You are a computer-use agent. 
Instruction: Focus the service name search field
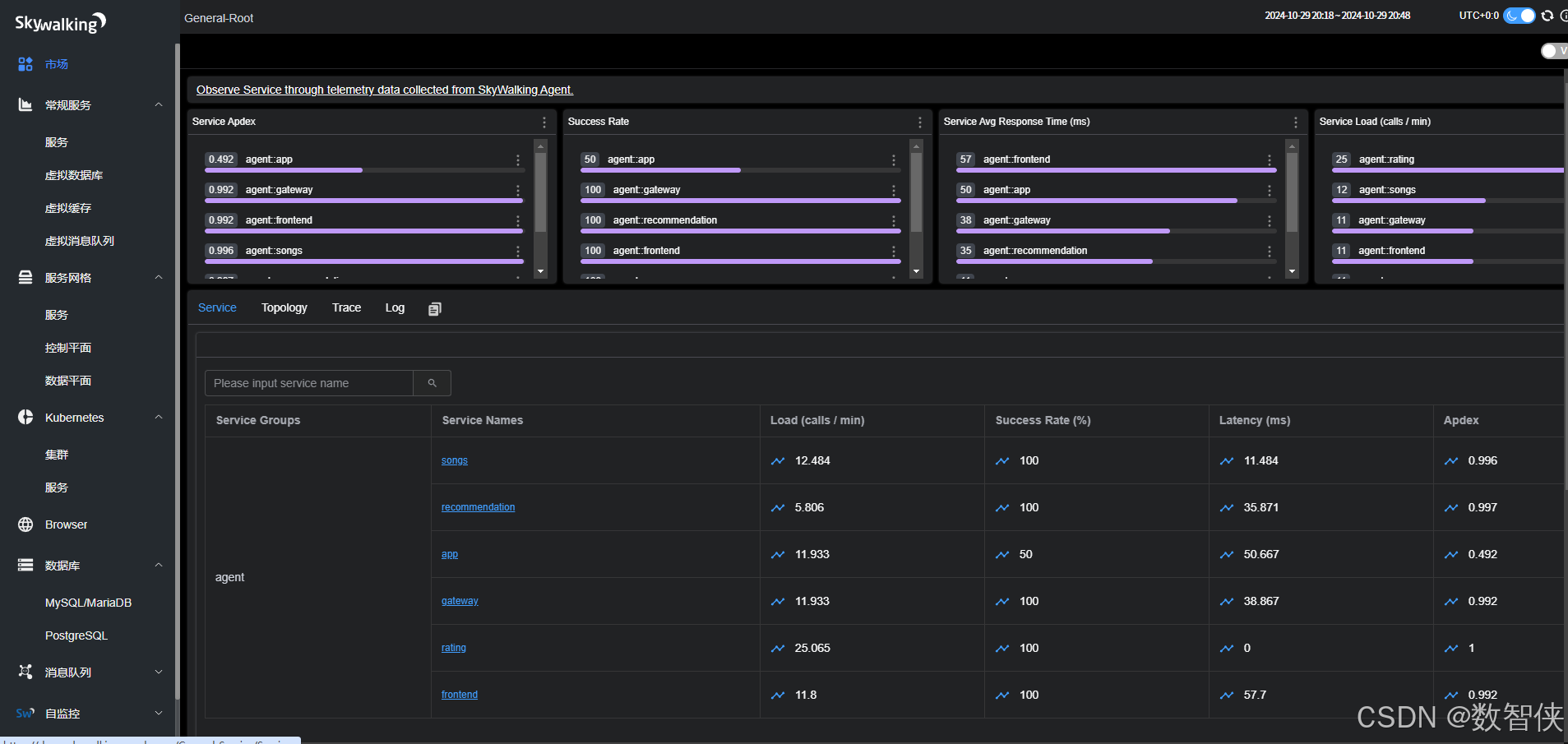(309, 383)
